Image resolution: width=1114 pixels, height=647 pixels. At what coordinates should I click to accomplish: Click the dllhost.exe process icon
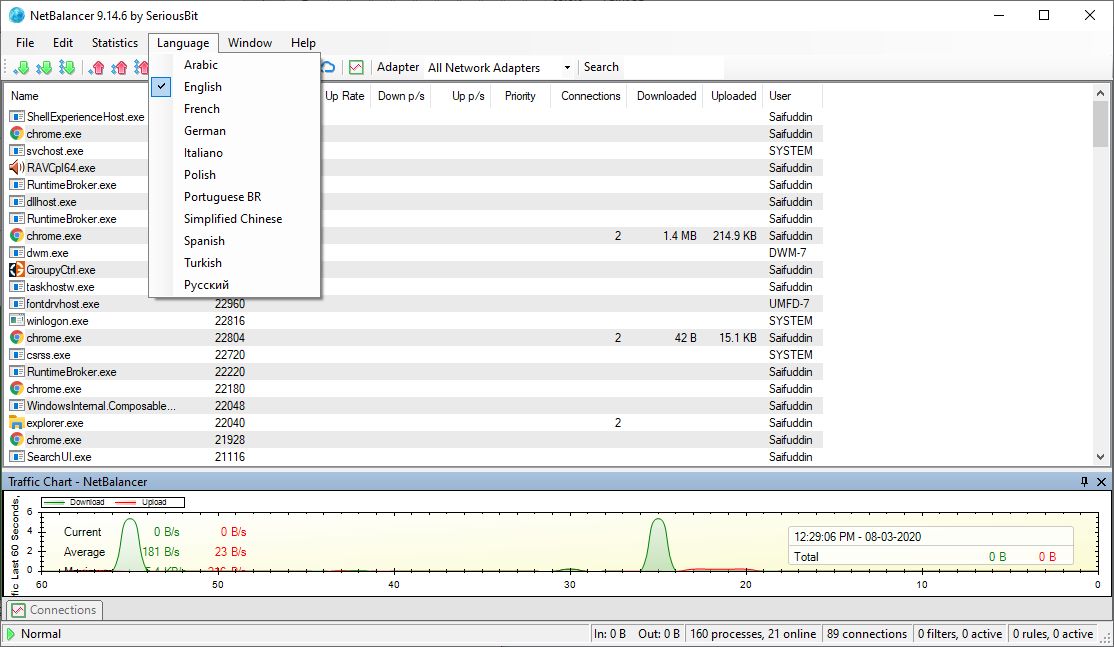17,202
